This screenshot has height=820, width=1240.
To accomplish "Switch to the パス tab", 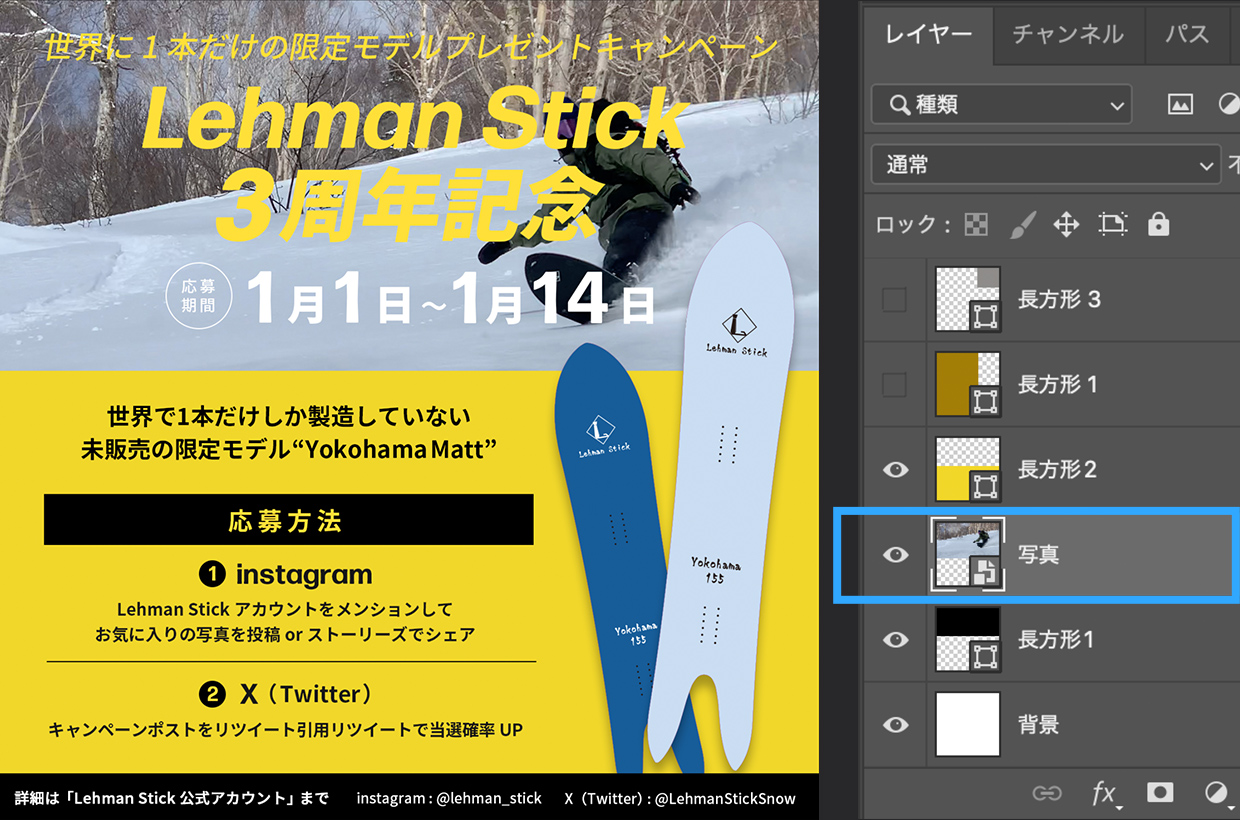I will (x=1187, y=35).
